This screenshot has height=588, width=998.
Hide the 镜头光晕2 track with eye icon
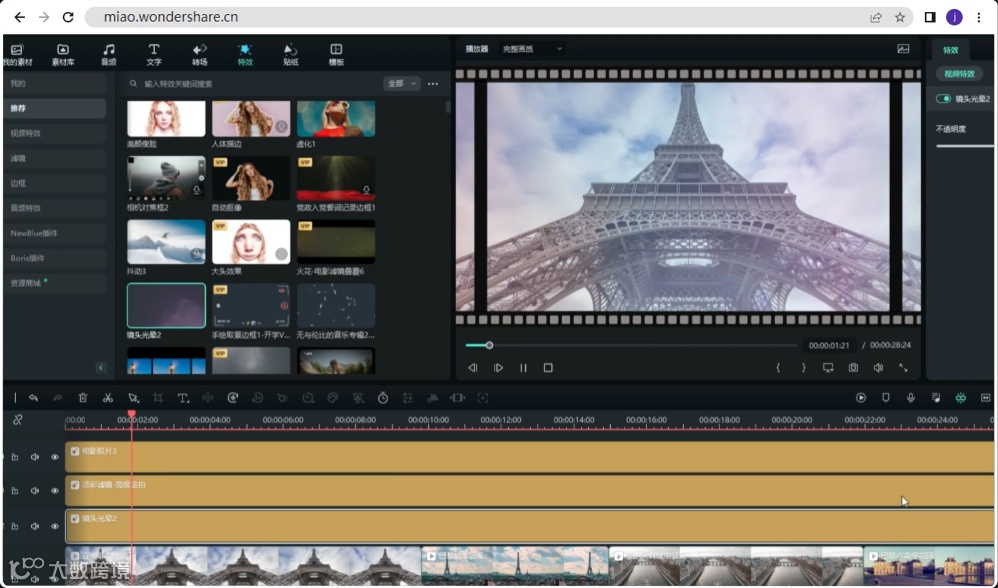click(x=55, y=526)
